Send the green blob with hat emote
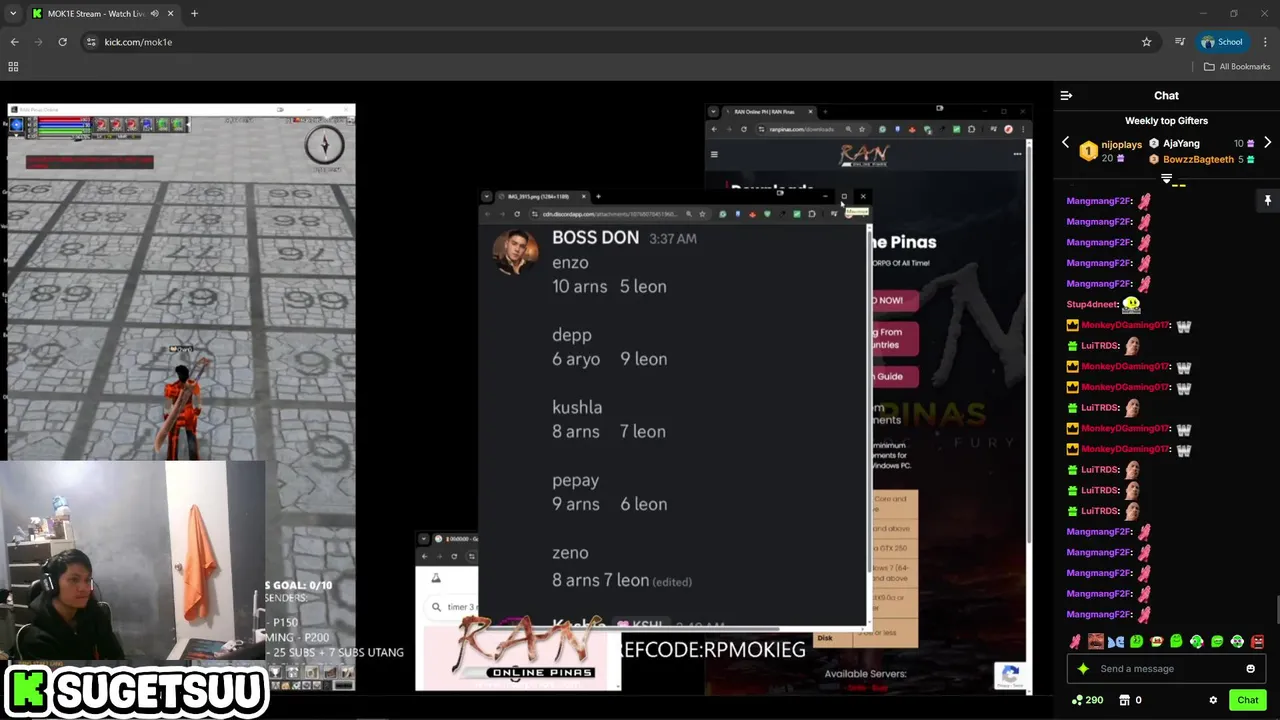Viewport: 1280px width, 720px height. tap(1156, 642)
